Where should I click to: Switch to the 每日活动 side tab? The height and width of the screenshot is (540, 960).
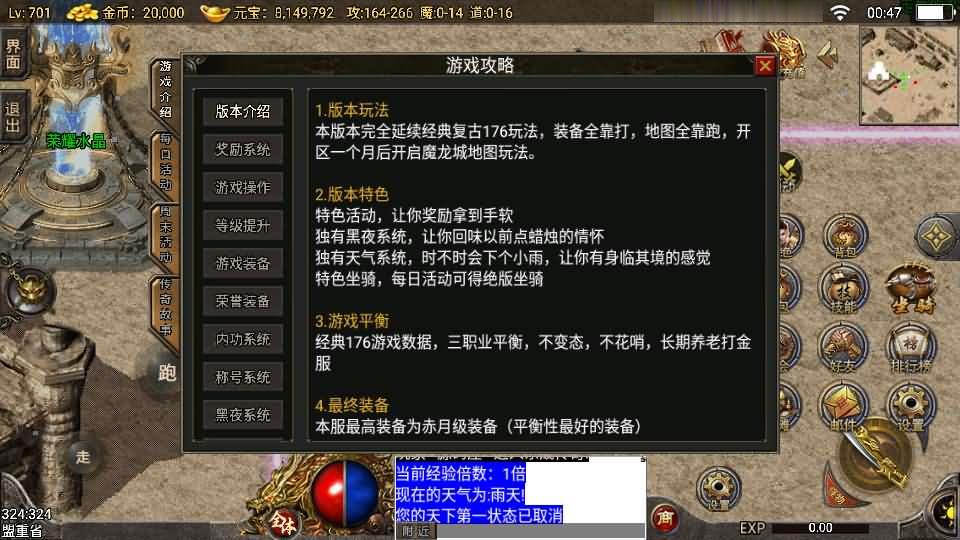click(x=165, y=162)
